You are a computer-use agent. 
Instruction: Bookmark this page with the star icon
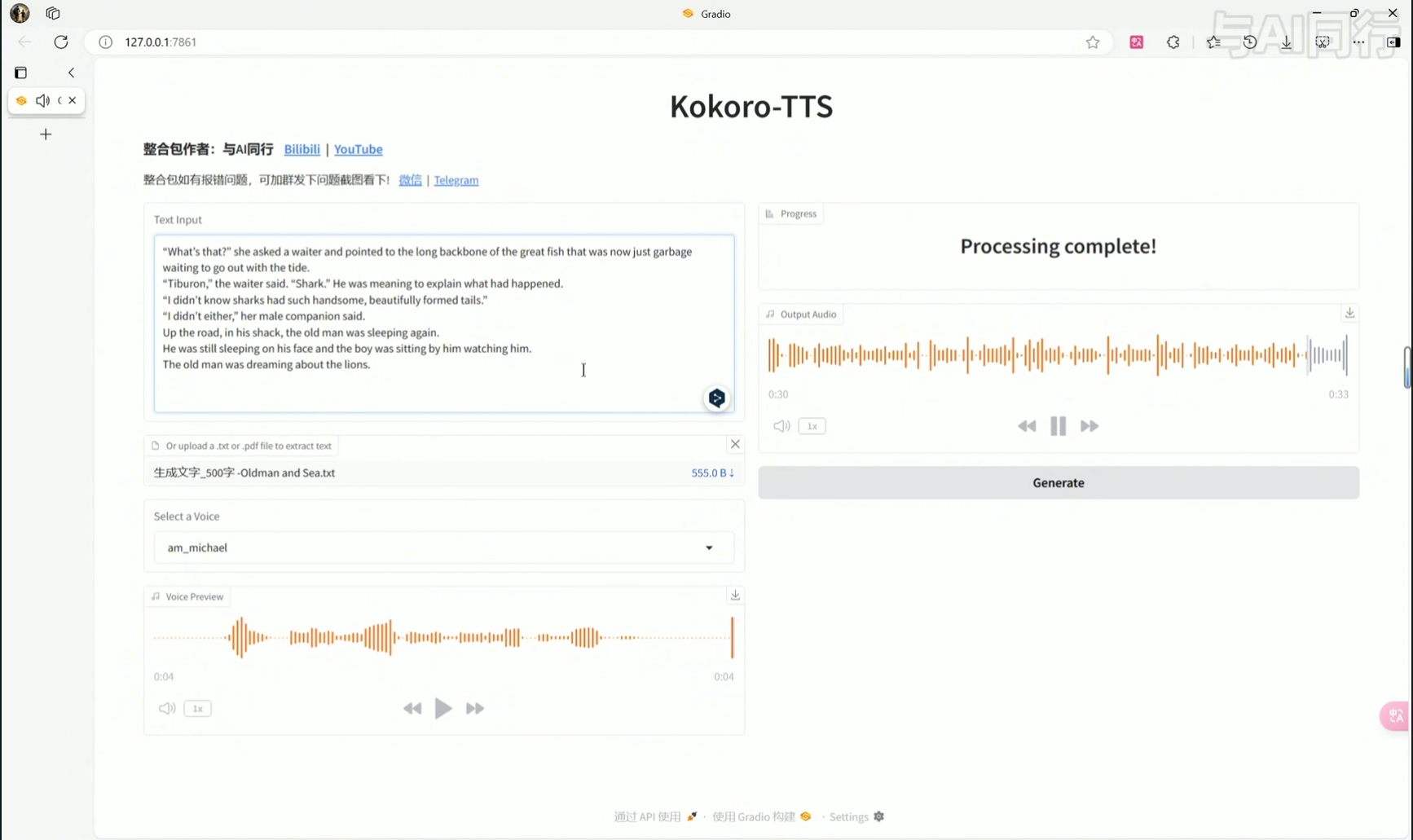pyautogui.click(x=1092, y=42)
